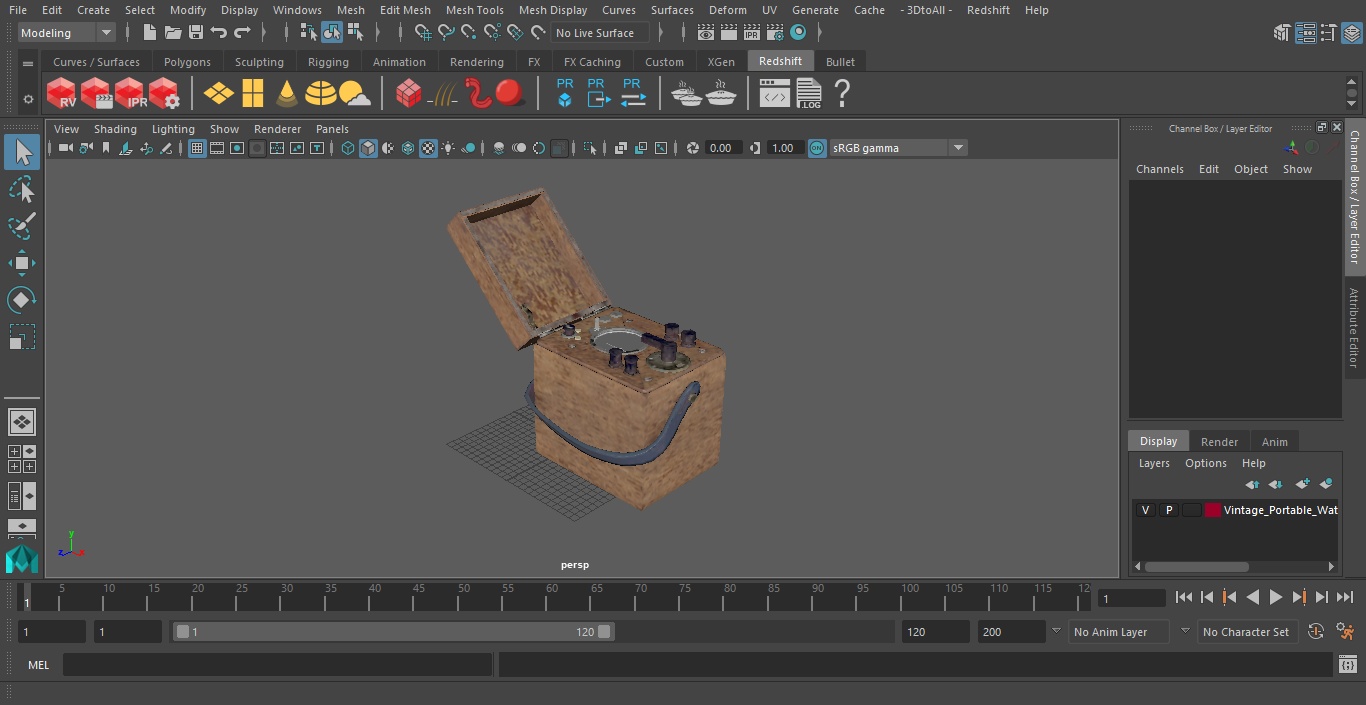Image resolution: width=1366 pixels, height=705 pixels.
Task: Click the script editor icon at bottom right
Action: [x=1347, y=664]
